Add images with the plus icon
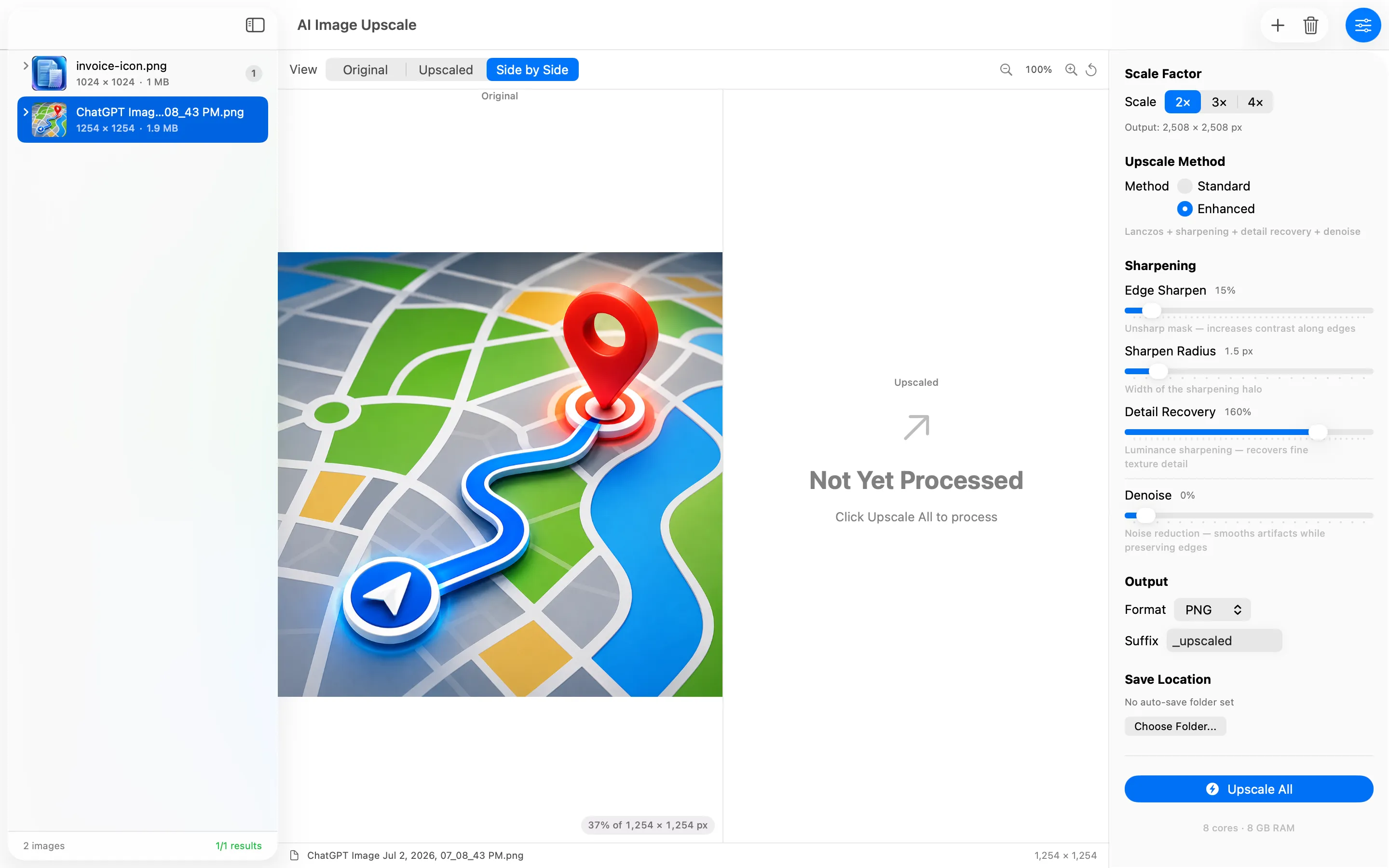 point(1278,25)
